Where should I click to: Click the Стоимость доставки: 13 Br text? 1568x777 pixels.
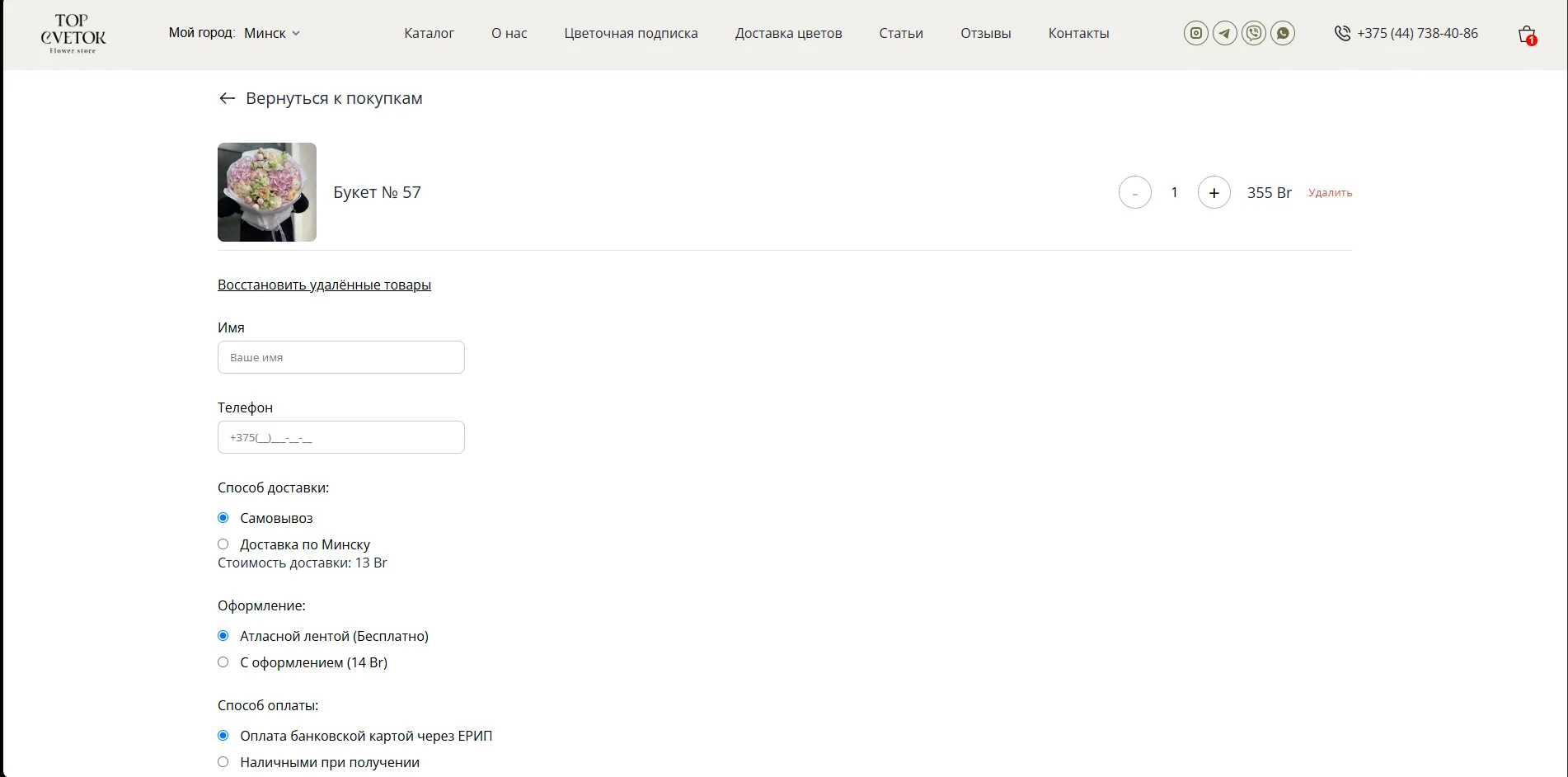(303, 563)
